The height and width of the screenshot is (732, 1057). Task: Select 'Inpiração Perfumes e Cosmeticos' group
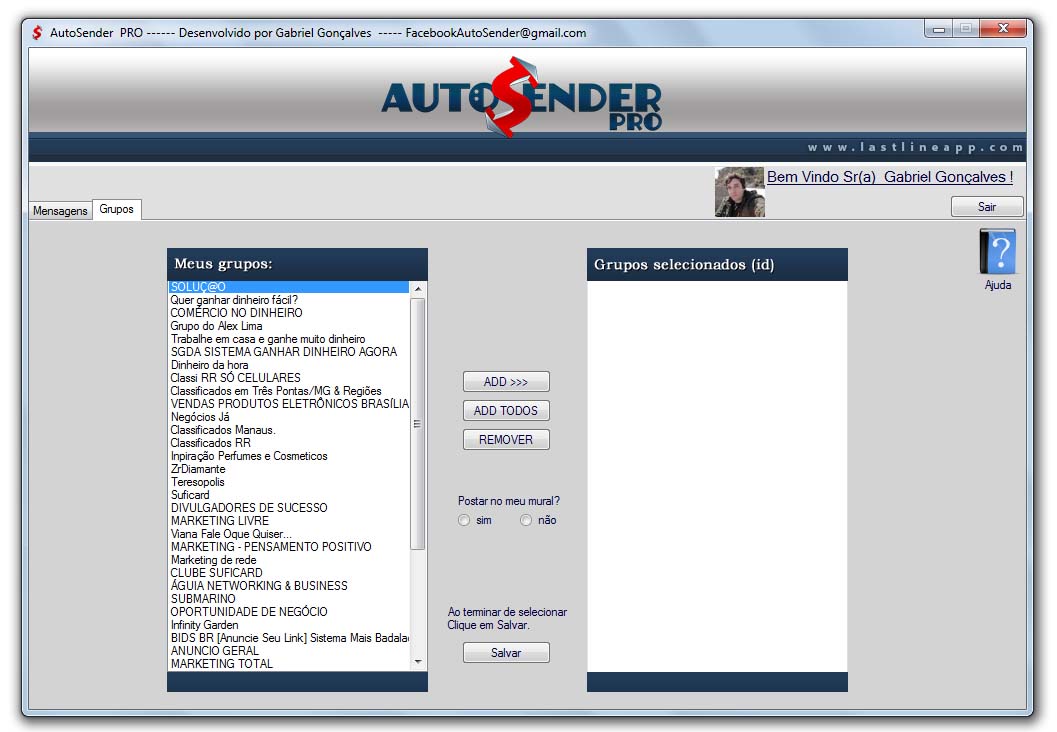[x=289, y=456]
